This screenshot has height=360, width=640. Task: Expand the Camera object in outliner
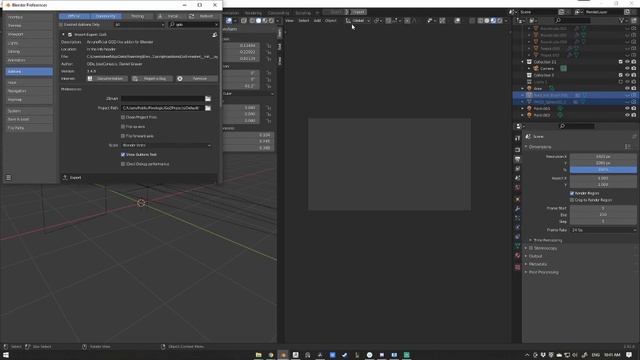[x=529, y=69]
